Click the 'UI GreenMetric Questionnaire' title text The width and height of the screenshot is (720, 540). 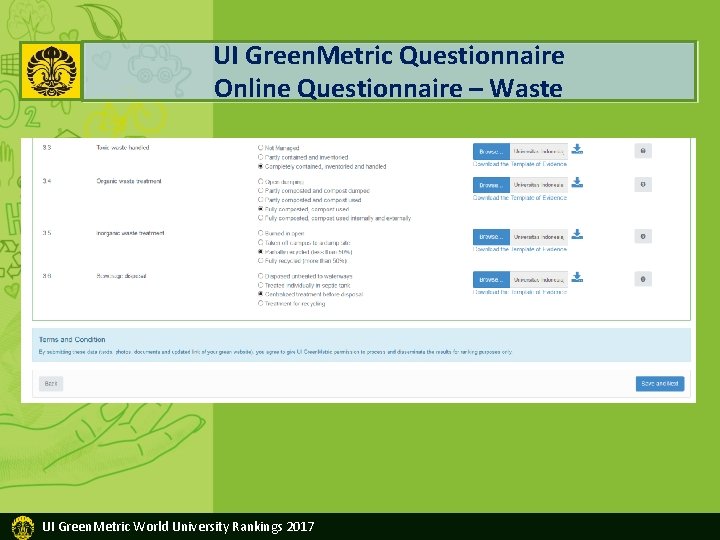(x=389, y=56)
